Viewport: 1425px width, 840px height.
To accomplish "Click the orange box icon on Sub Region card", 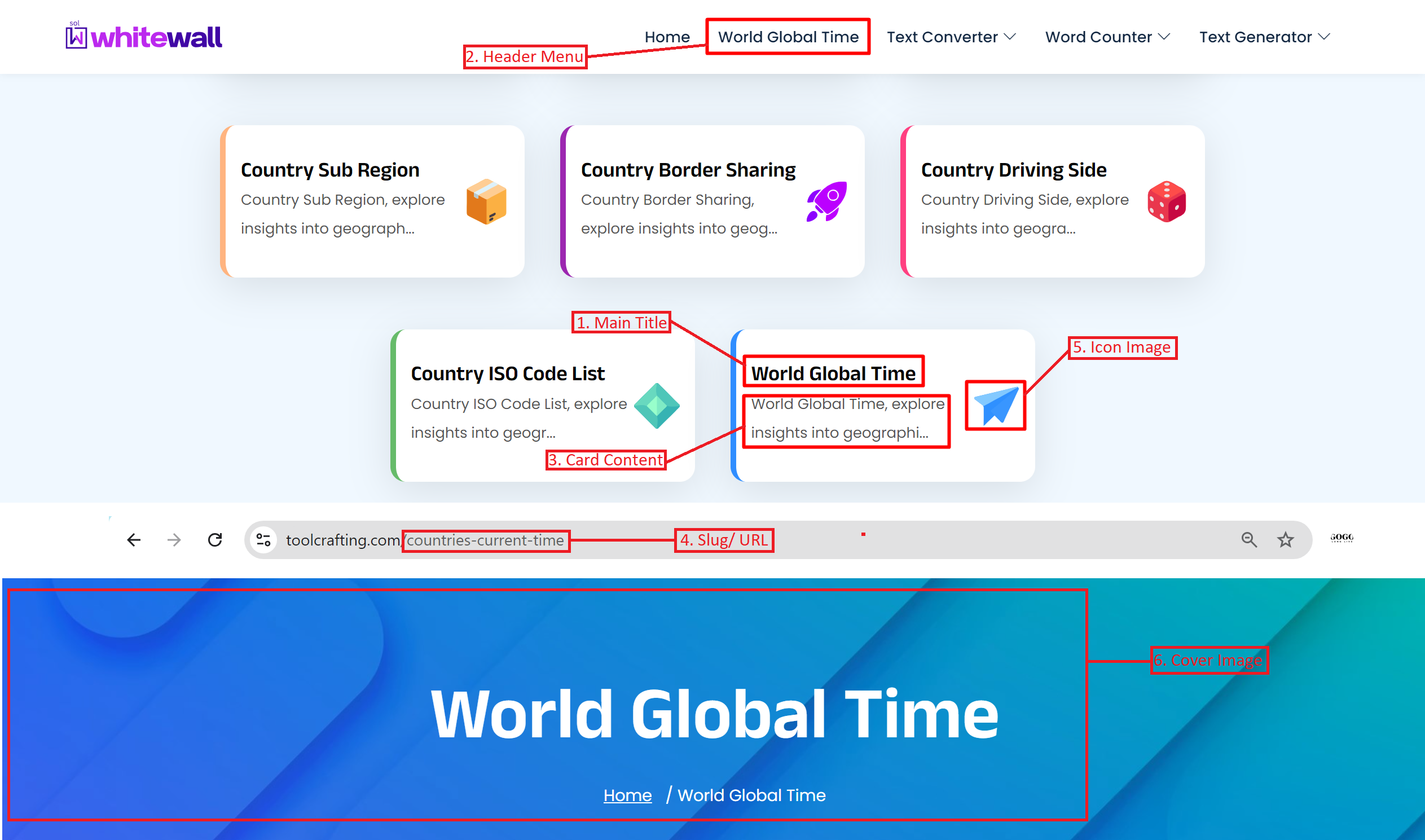I will pos(486,202).
